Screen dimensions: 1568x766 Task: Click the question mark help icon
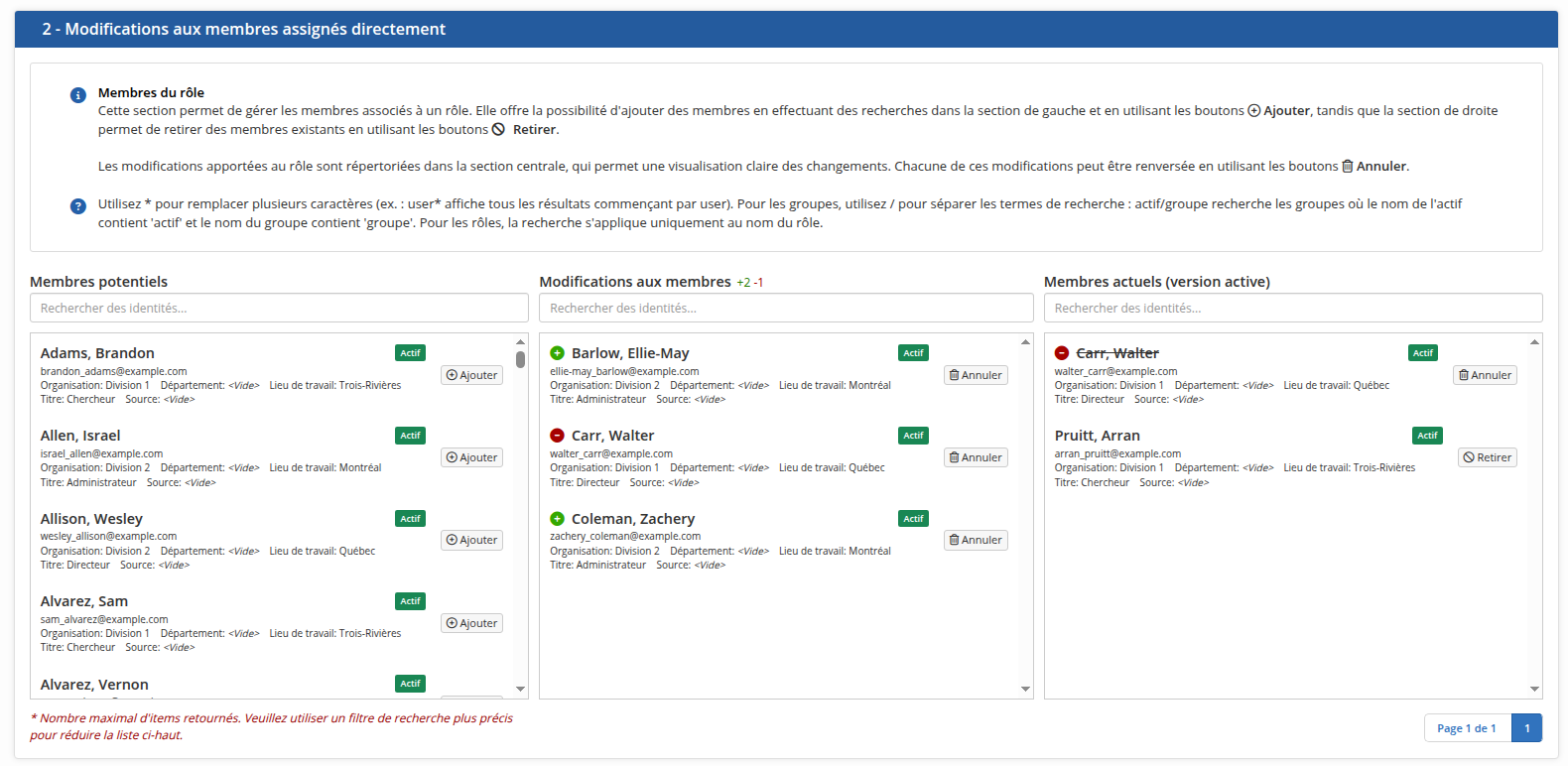[78, 206]
